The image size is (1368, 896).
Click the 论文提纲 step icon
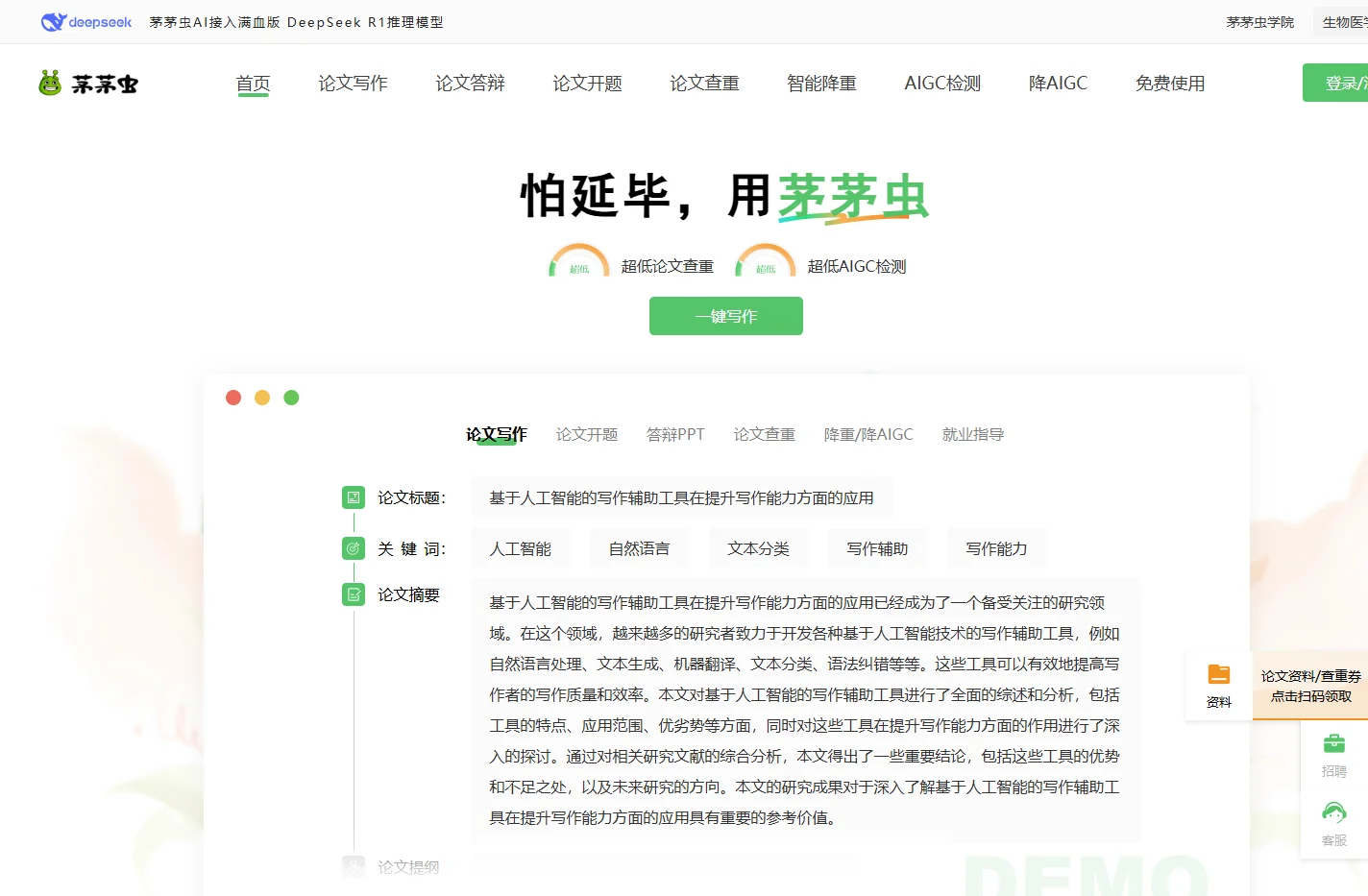(x=354, y=867)
